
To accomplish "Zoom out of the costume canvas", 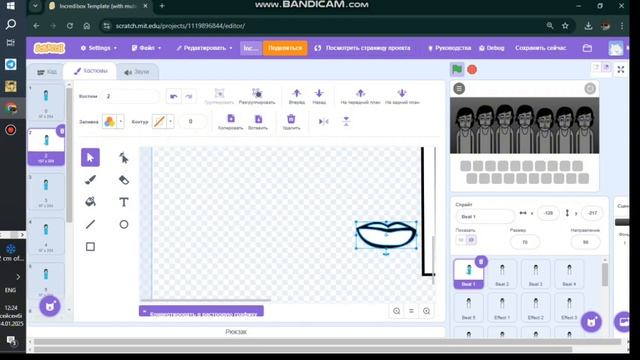I will (x=396, y=311).
